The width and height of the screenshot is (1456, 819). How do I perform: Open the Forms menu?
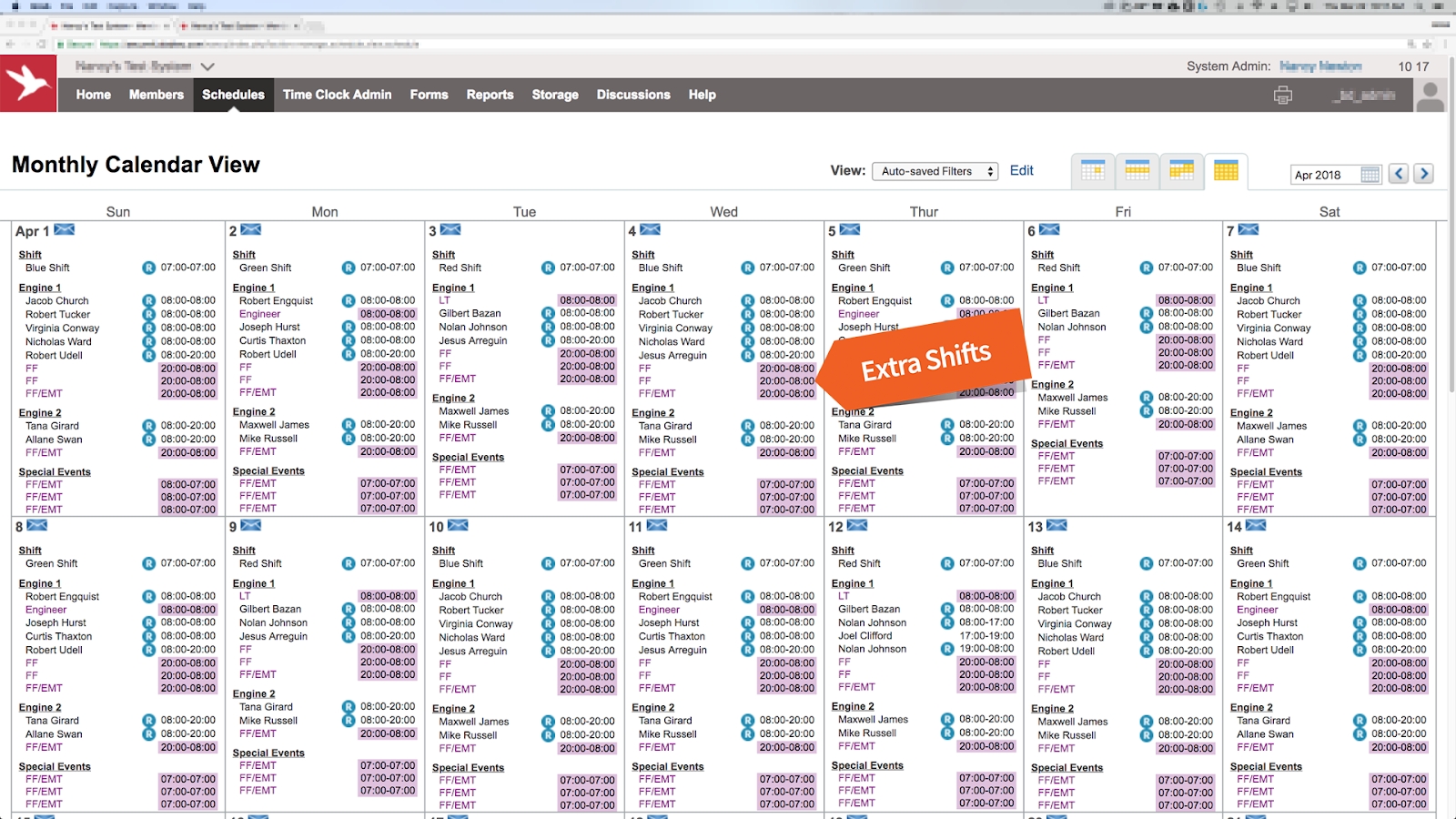430,95
